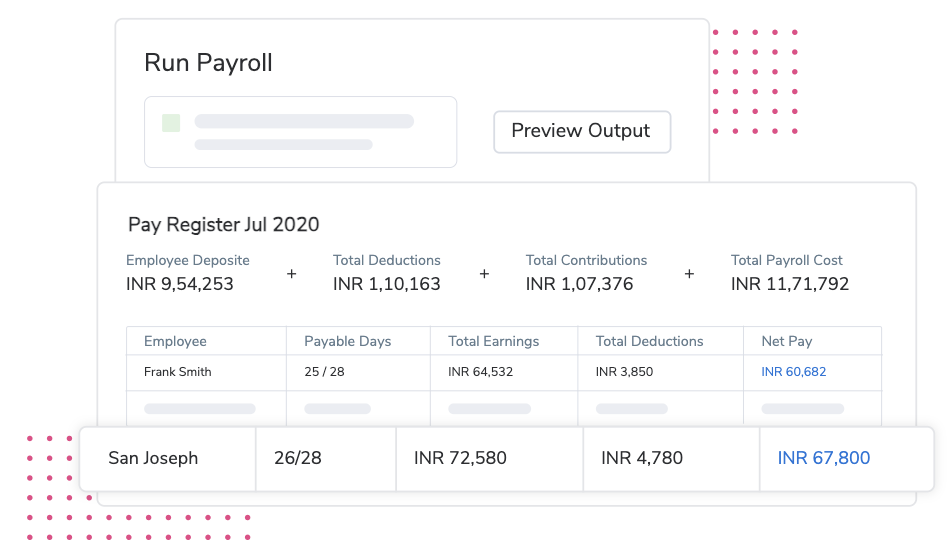Click the Pay Register Jul 2020 title
Viewport: 948px width, 546px height.
(223, 224)
